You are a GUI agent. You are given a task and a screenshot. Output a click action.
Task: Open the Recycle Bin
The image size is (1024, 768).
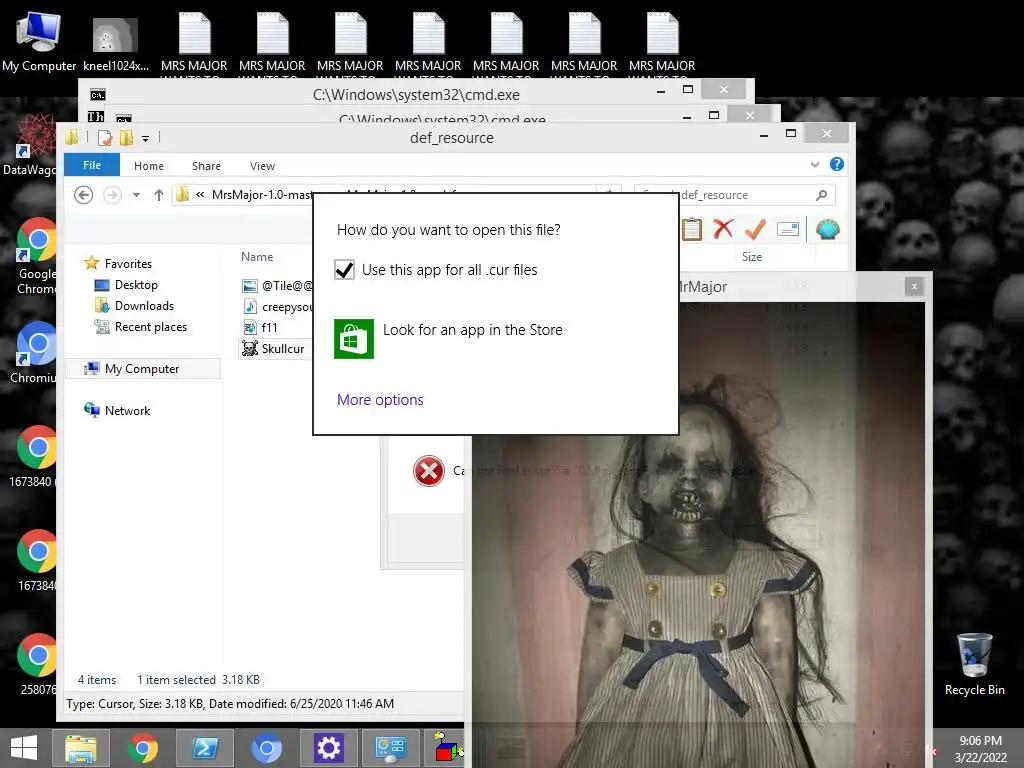974,664
